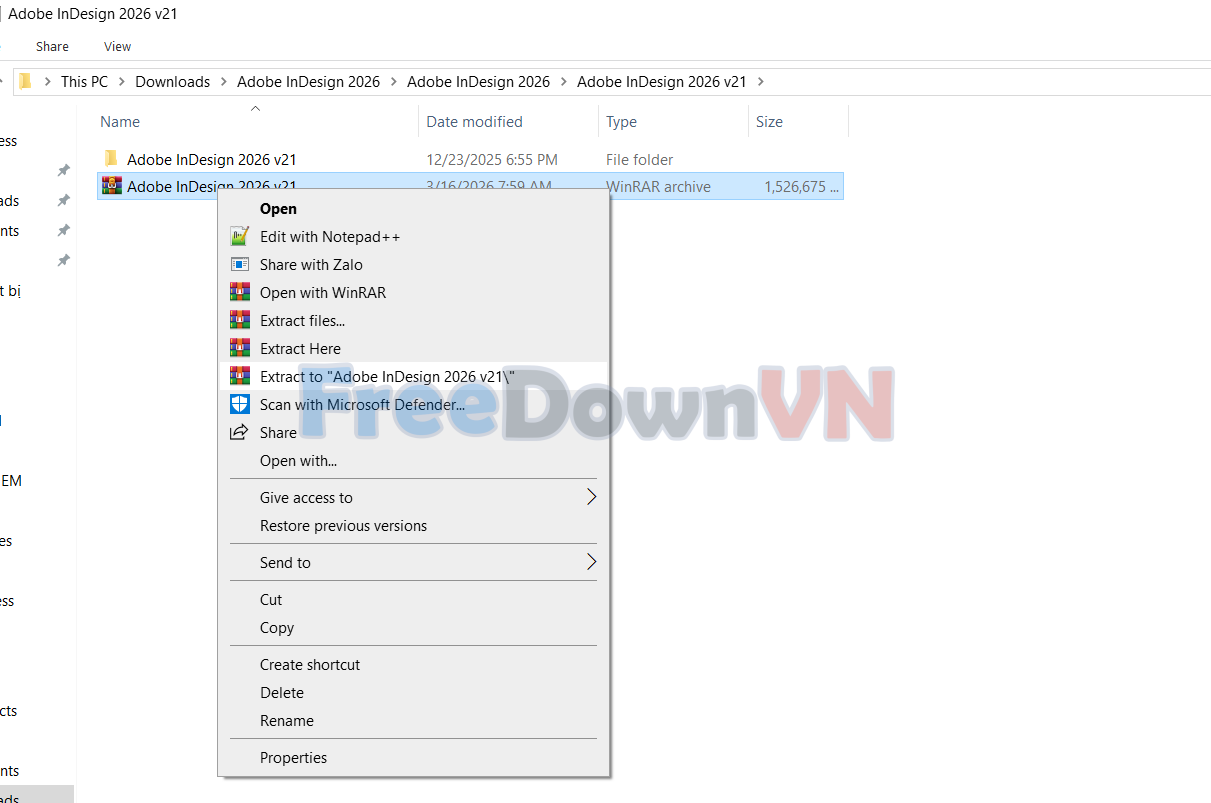This screenshot has height=803, width=1211.
Task: Switch to the Share ribbon tab
Action: pyautogui.click(x=52, y=46)
